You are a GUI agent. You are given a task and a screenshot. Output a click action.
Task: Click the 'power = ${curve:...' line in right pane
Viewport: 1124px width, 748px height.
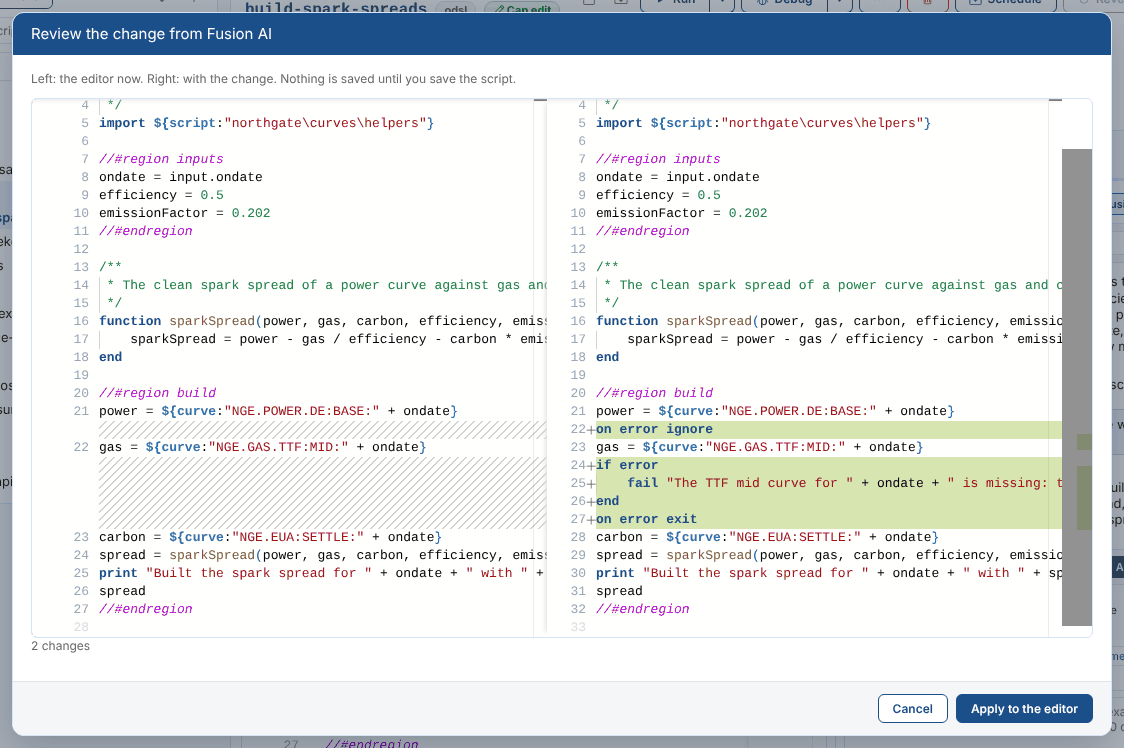pyautogui.click(x=775, y=411)
